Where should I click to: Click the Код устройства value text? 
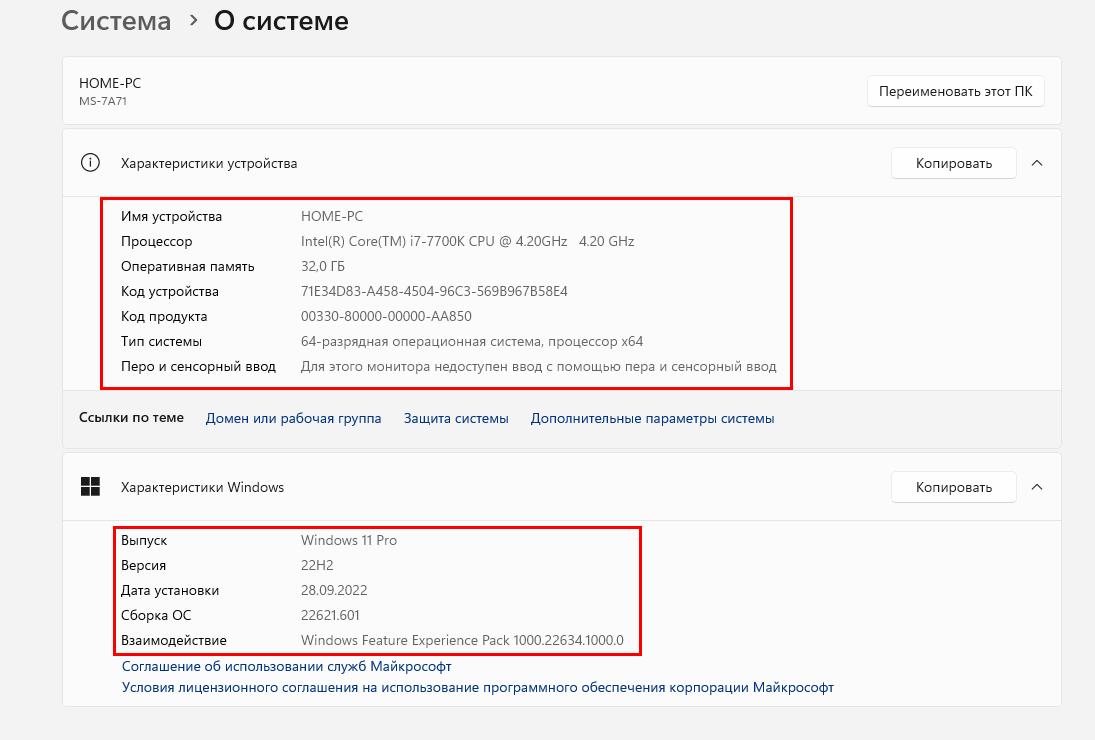[x=434, y=291]
